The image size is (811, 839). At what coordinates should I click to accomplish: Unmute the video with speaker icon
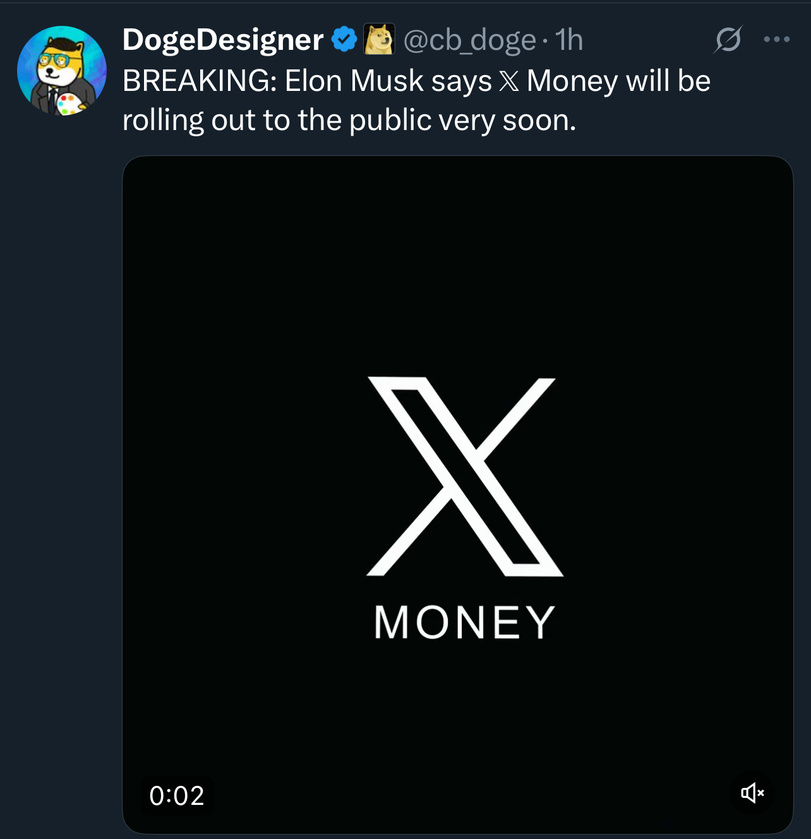[752, 794]
